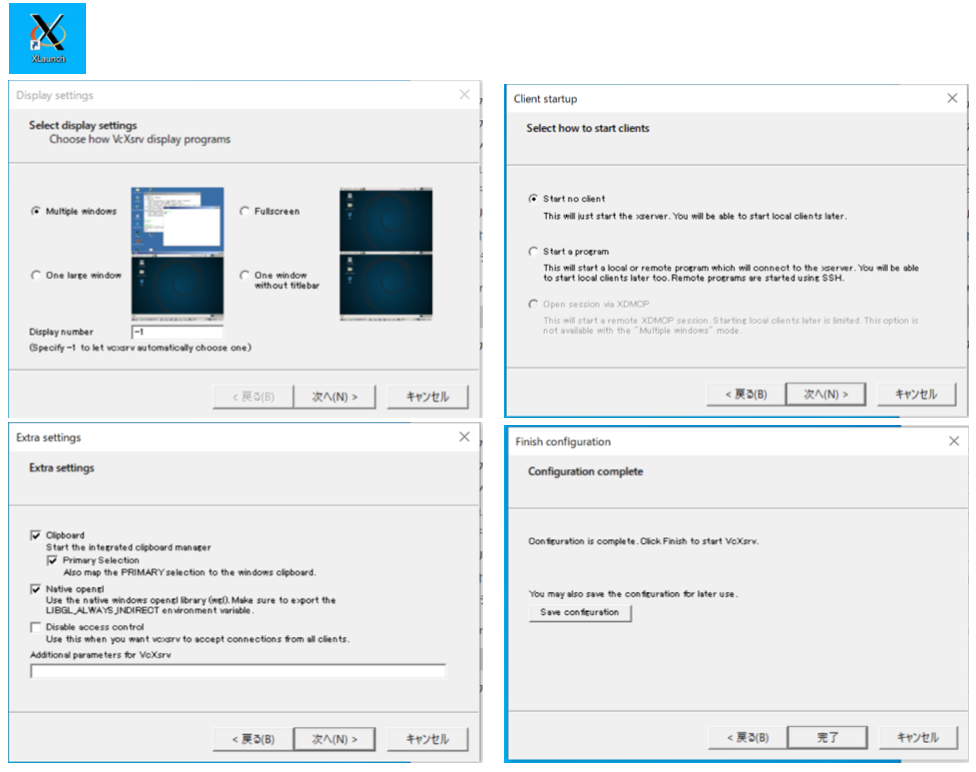The width and height of the screenshot is (976, 772).
Task: Choose the Start a program option
Action: click(534, 252)
